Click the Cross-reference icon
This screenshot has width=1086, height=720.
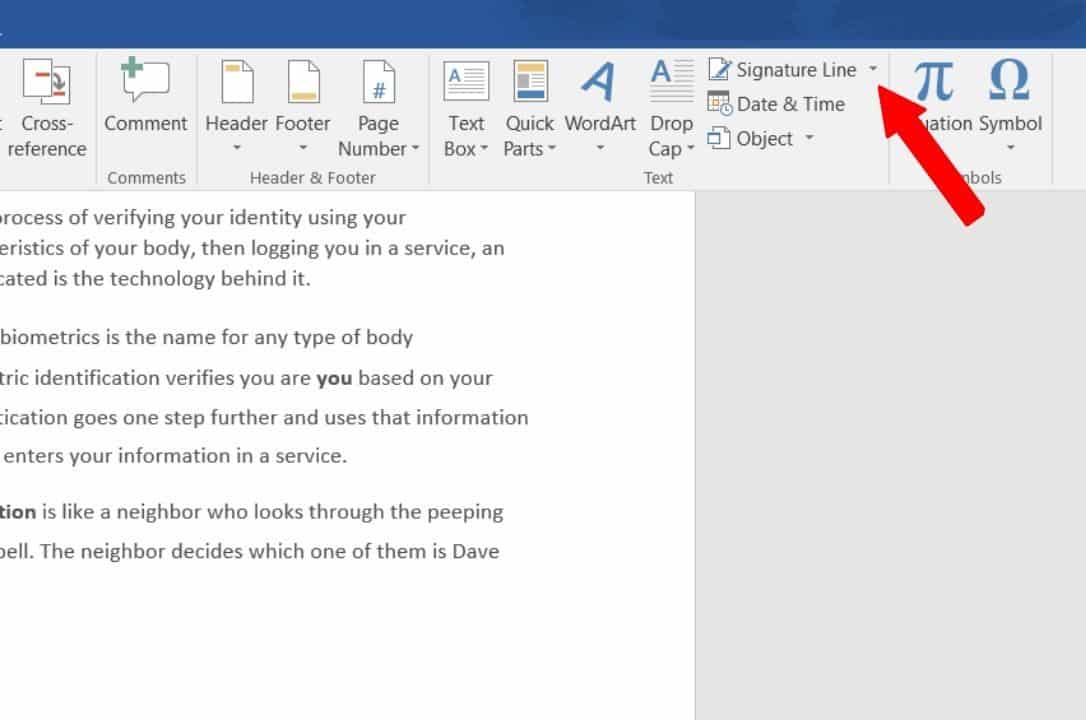tap(46, 82)
